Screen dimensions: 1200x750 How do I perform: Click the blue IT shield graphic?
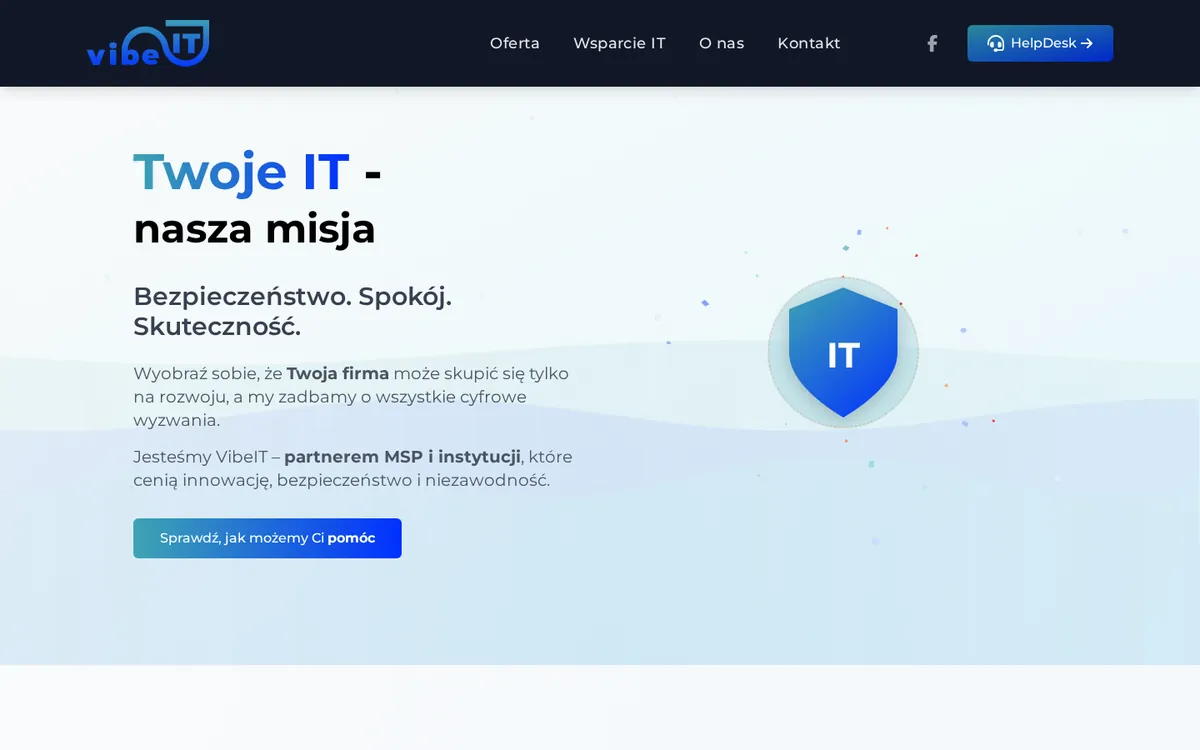coord(843,353)
